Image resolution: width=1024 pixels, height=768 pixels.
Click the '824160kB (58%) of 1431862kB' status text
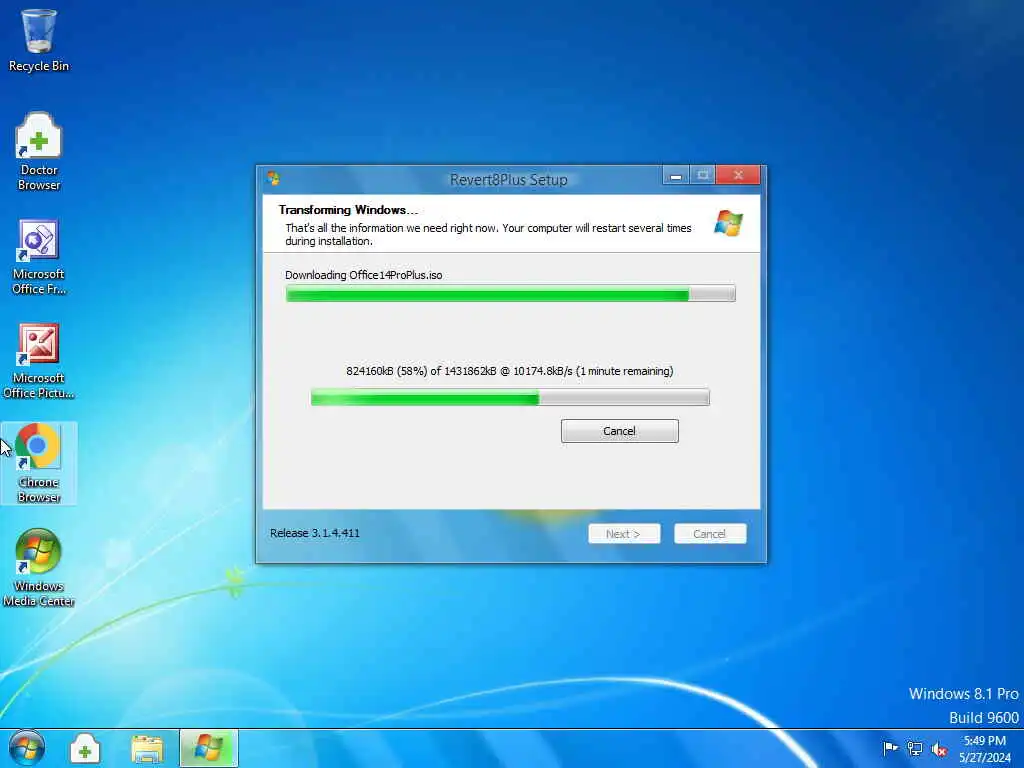click(509, 371)
